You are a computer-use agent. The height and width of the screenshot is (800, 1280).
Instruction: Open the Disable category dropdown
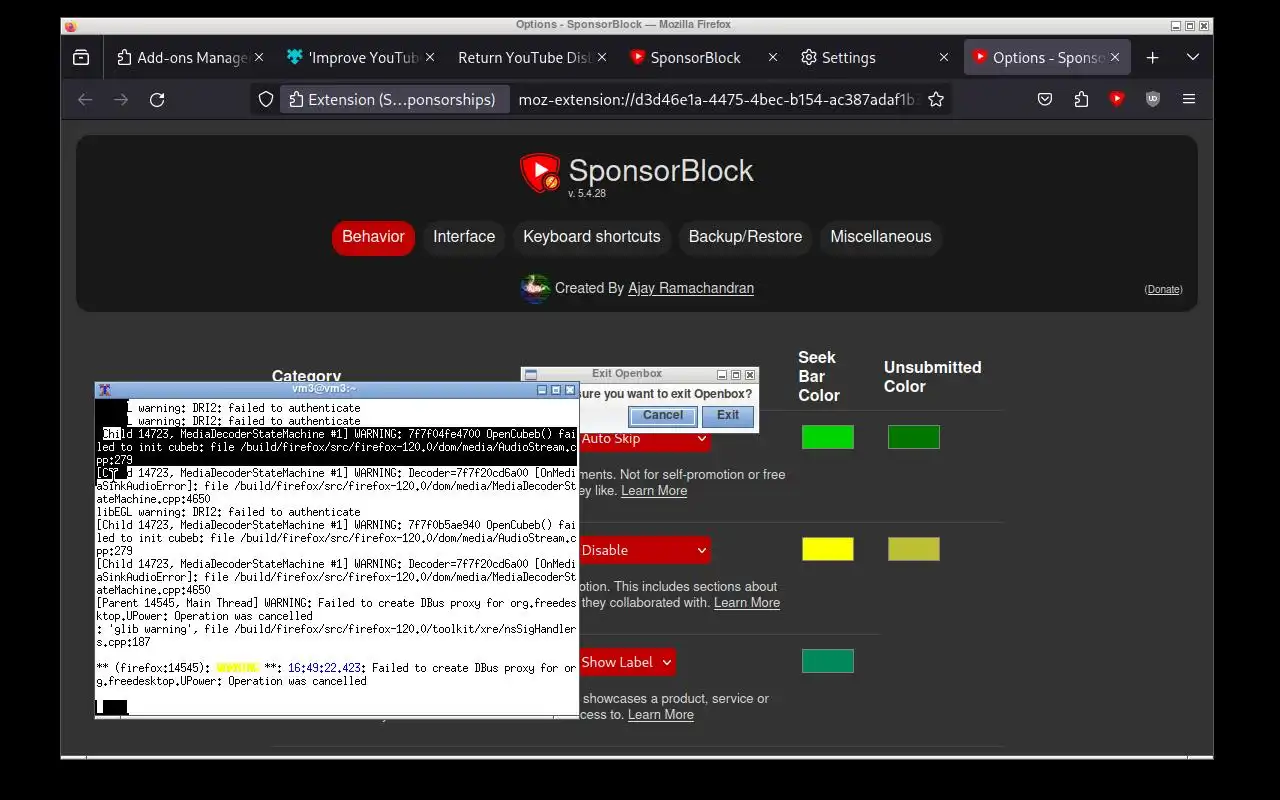pos(644,550)
